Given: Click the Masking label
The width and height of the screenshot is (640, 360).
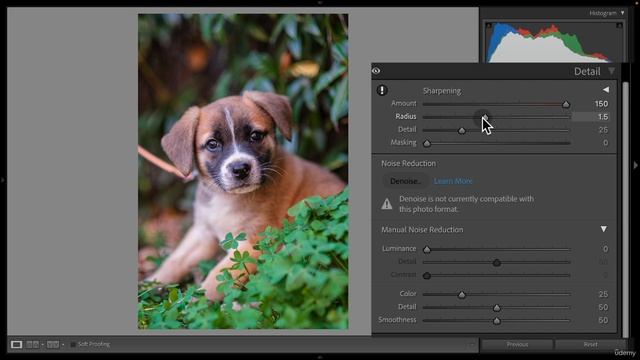Looking at the screenshot, I should coord(403,142).
